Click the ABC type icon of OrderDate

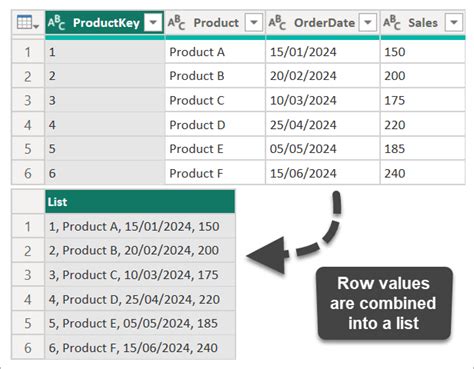(x=277, y=23)
